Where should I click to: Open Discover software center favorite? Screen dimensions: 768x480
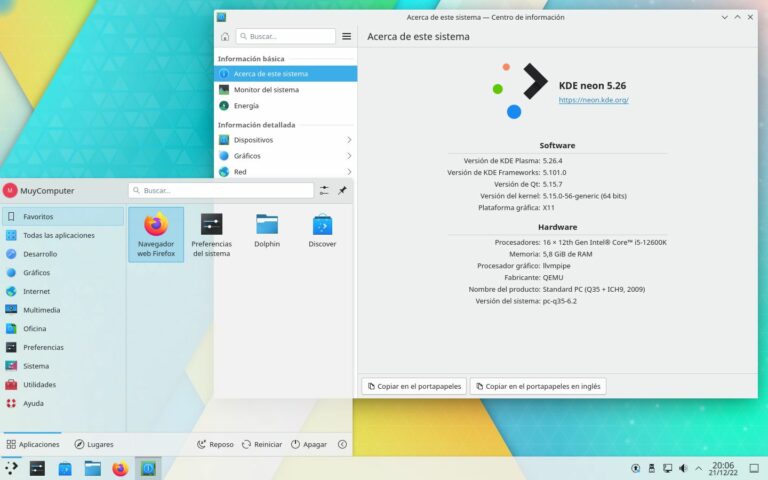pos(322,231)
